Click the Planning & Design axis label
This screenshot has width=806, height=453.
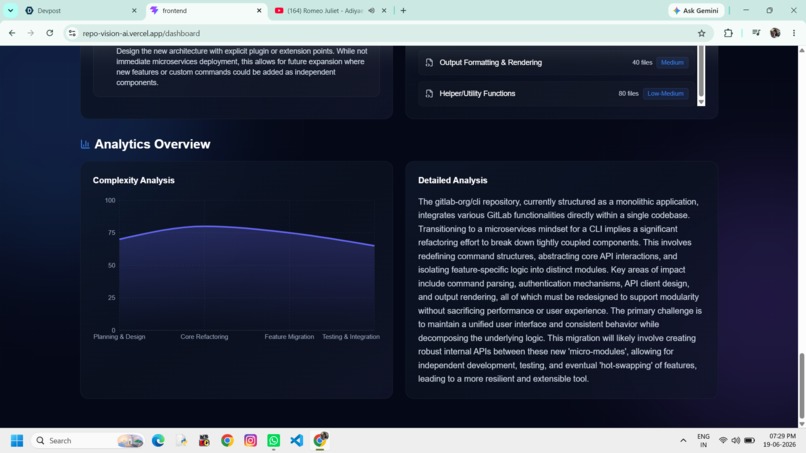pos(119,337)
